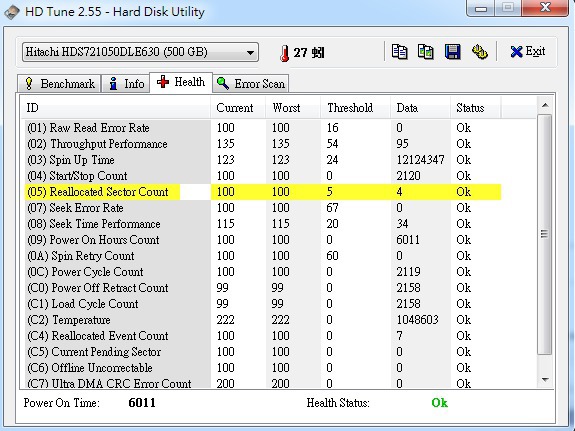Click the Health Status label
The height and width of the screenshot is (431, 575).
pyautogui.click(x=338, y=403)
